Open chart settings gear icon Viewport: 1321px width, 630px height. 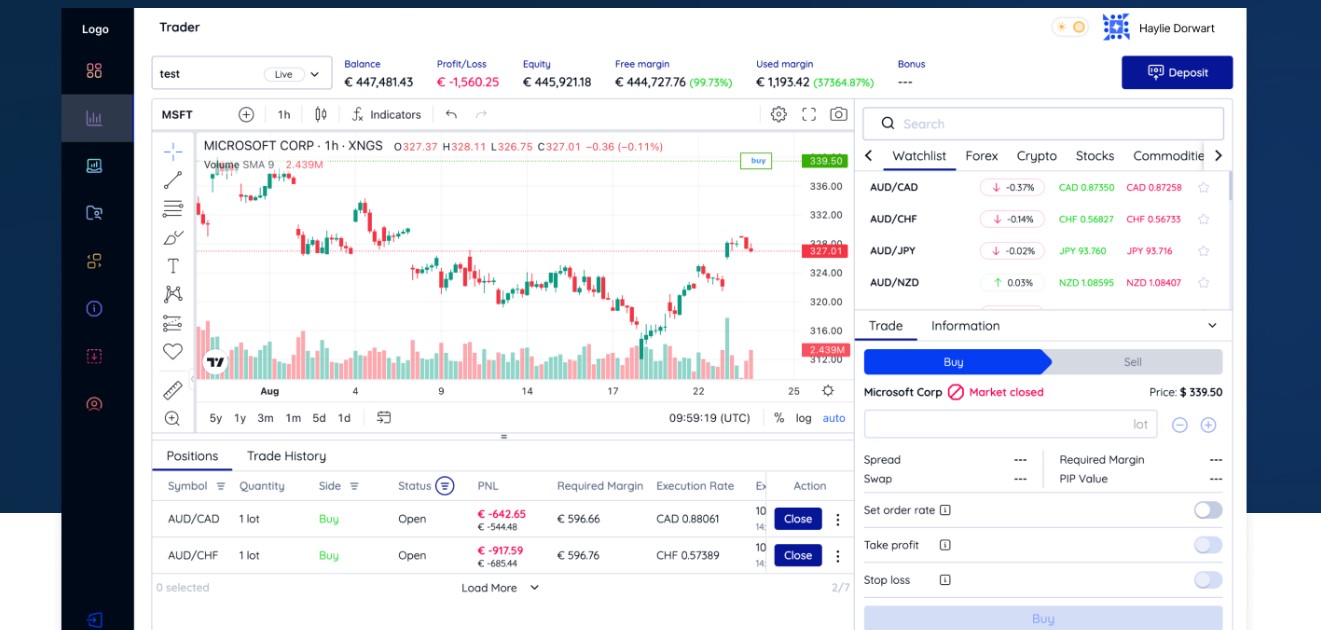coord(779,114)
